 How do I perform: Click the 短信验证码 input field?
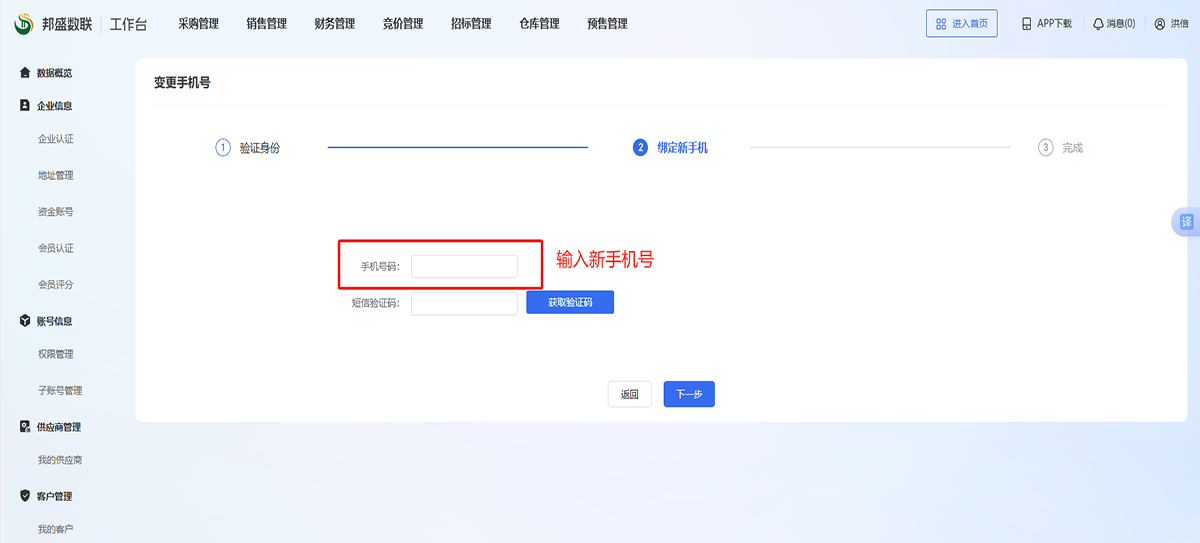click(464, 303)
